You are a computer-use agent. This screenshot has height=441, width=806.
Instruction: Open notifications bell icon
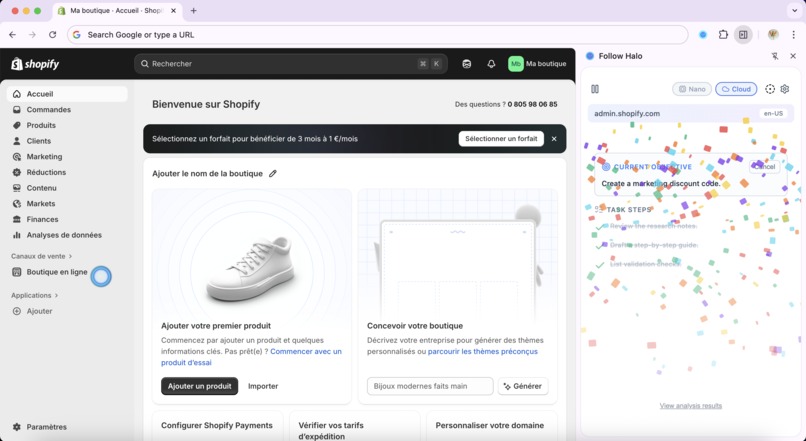pyautogui.click(x=491, y=64)
